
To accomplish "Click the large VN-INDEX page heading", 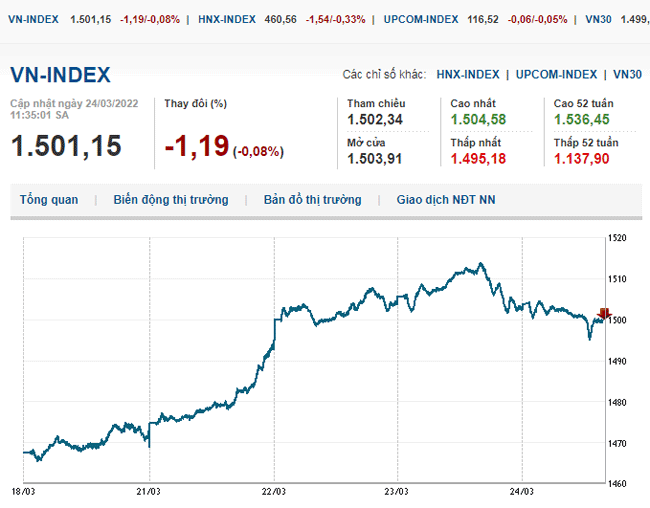I will click(60, 76).
